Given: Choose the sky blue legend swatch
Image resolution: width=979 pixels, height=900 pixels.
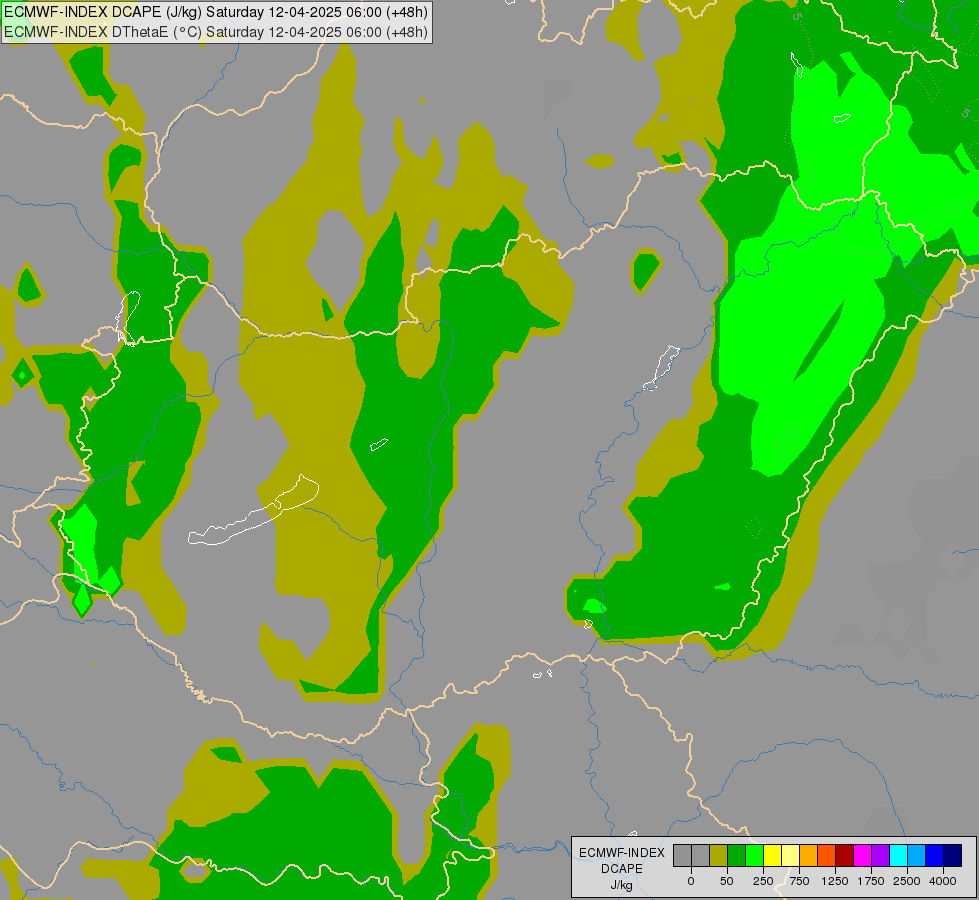Looking at the screenshot, I should point(917,855).
